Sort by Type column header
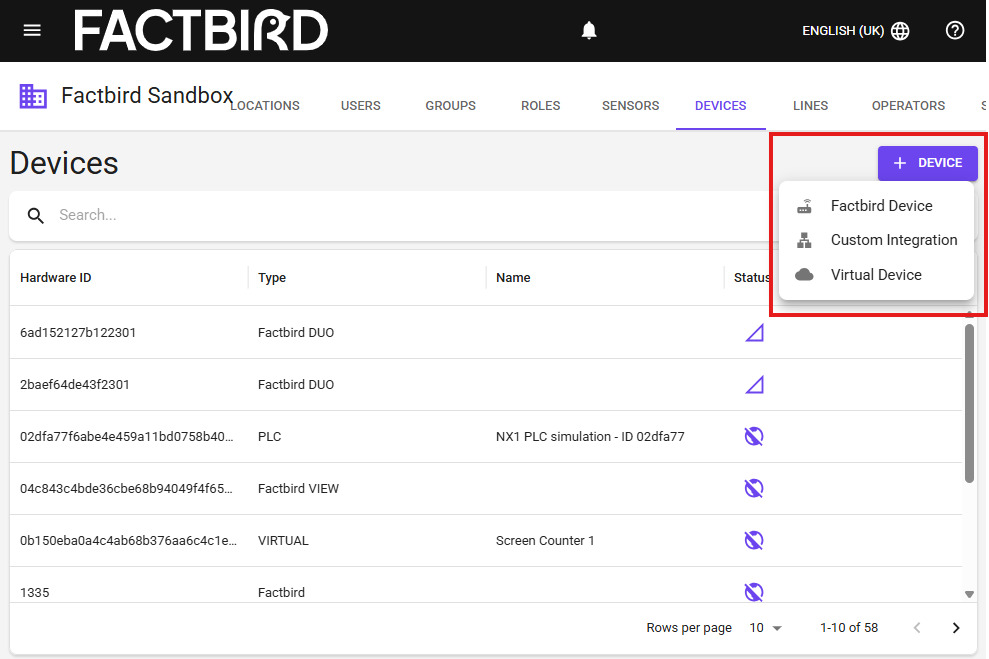Viewport: 989px width, 659px height. 272,278
